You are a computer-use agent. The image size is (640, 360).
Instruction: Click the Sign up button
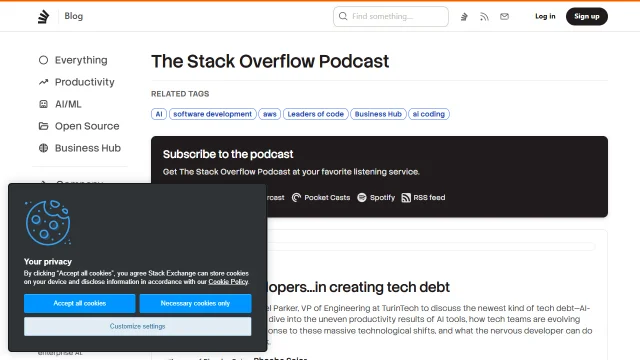pos(587,16)
